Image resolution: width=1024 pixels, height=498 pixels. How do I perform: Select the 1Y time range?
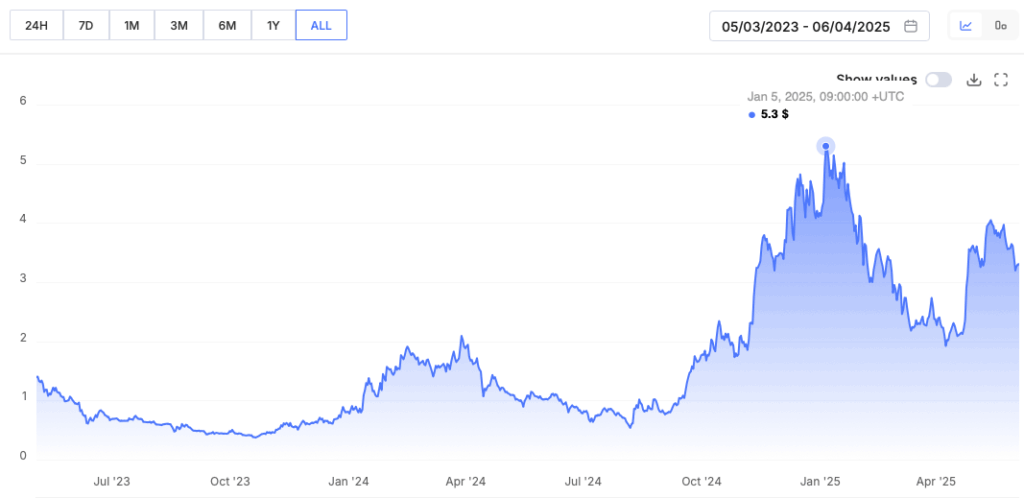point(273,26)
